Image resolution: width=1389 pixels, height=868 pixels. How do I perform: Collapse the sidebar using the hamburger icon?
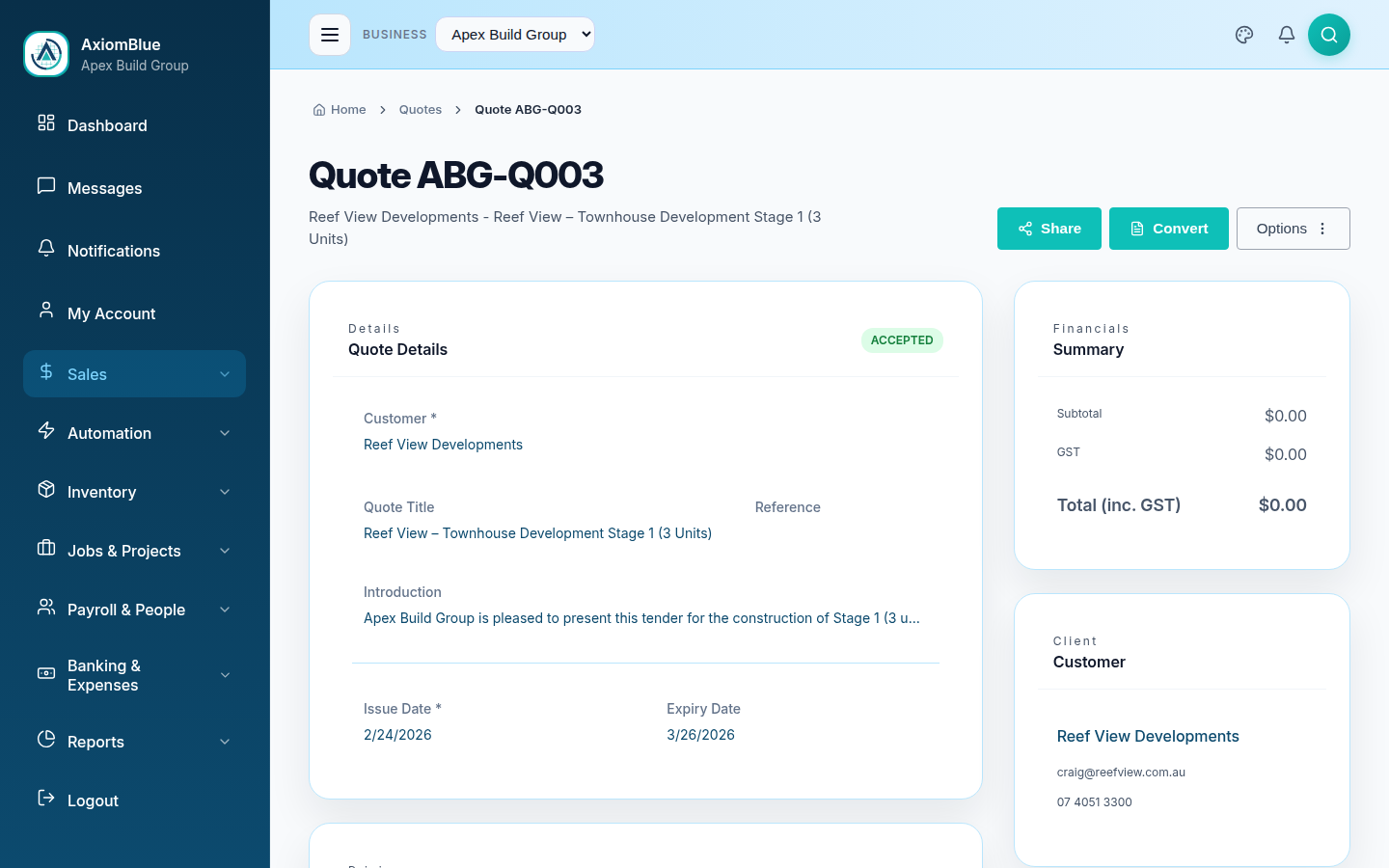click(330, 34)
